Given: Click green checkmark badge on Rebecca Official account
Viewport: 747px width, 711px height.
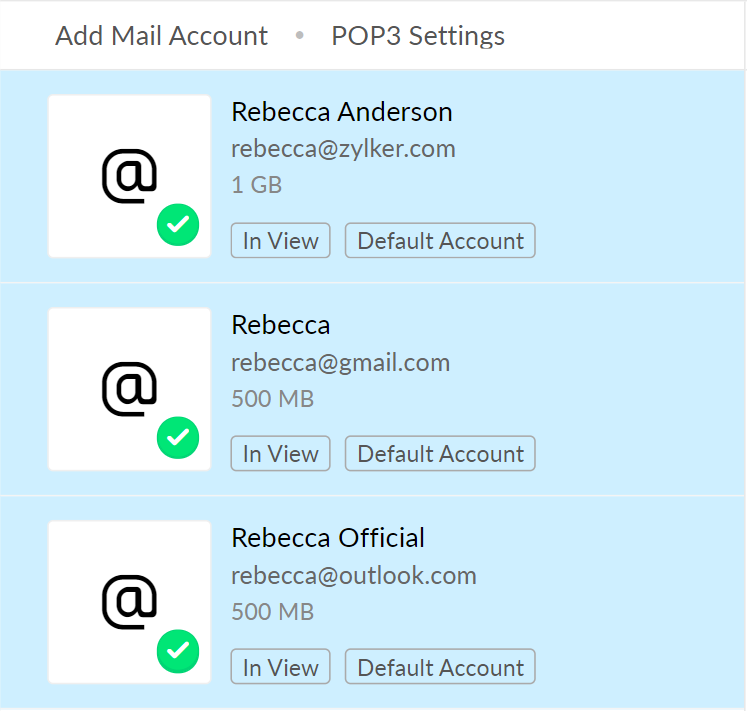Looking at the screenshot, I should pos(178,651).
